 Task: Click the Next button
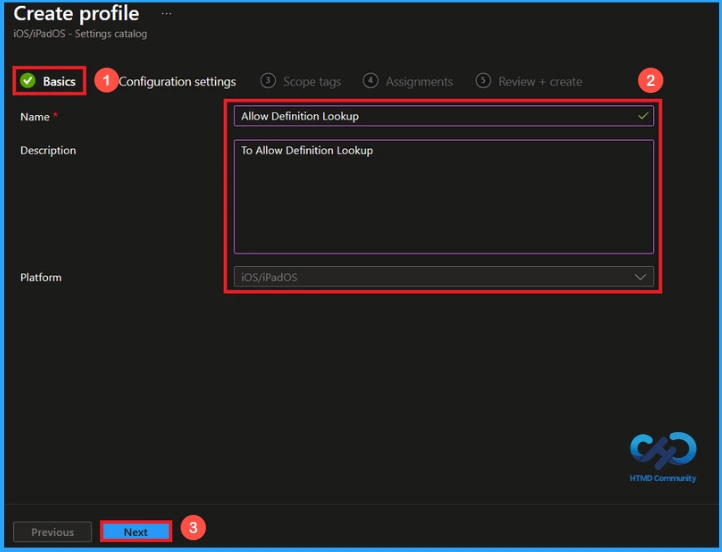pos(136,532)
